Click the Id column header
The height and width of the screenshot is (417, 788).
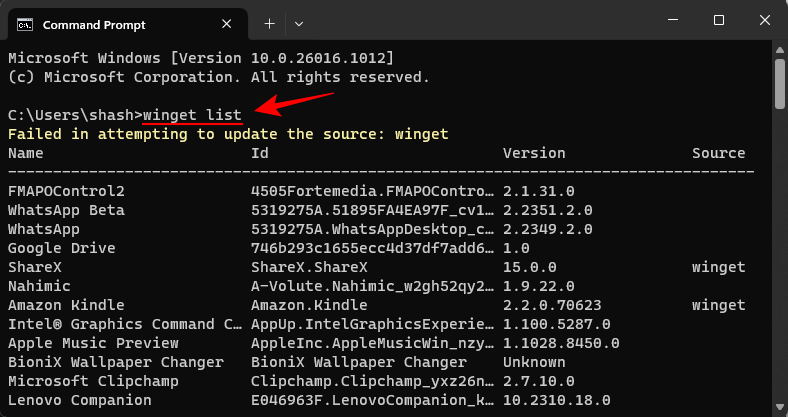pos(259,153)
